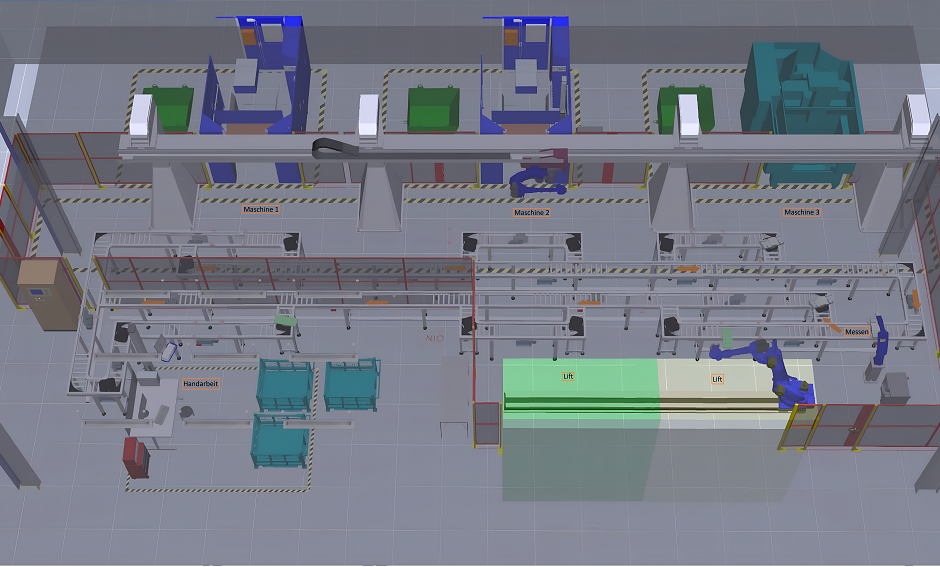Click the Messen station label
This screenshot has height=567, width=940.
tap(857, 331)
